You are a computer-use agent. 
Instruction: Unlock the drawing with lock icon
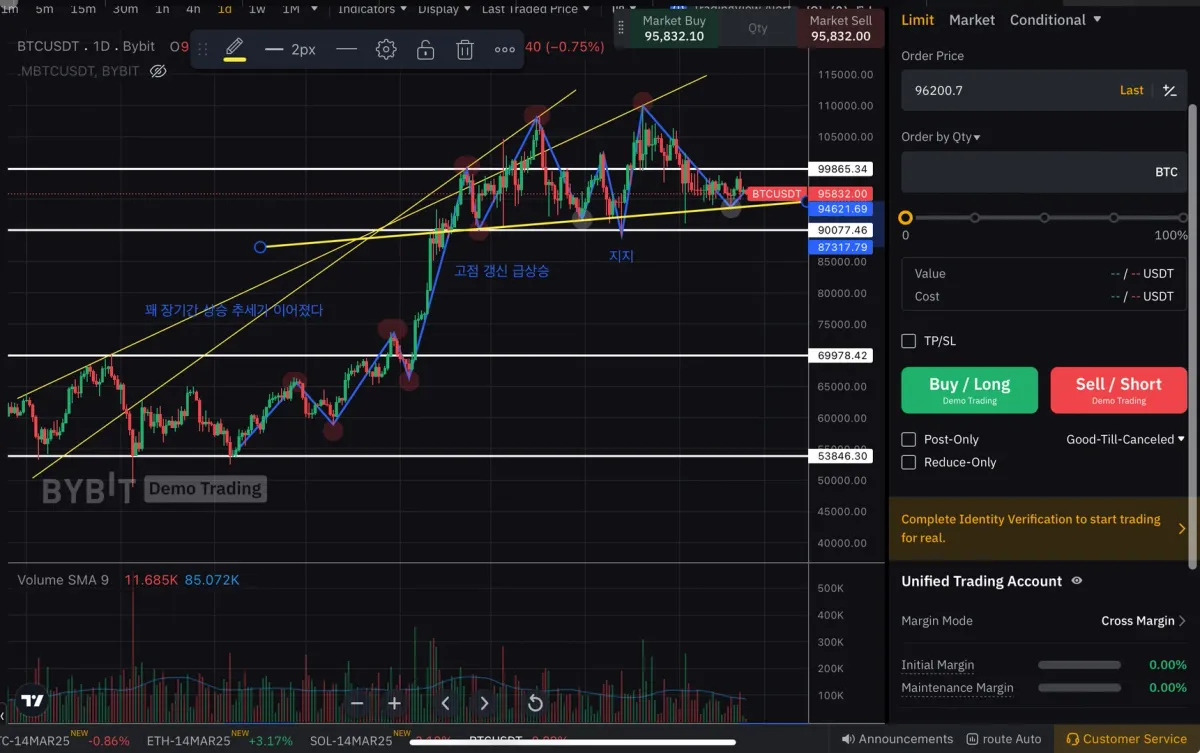pos(426,49)
